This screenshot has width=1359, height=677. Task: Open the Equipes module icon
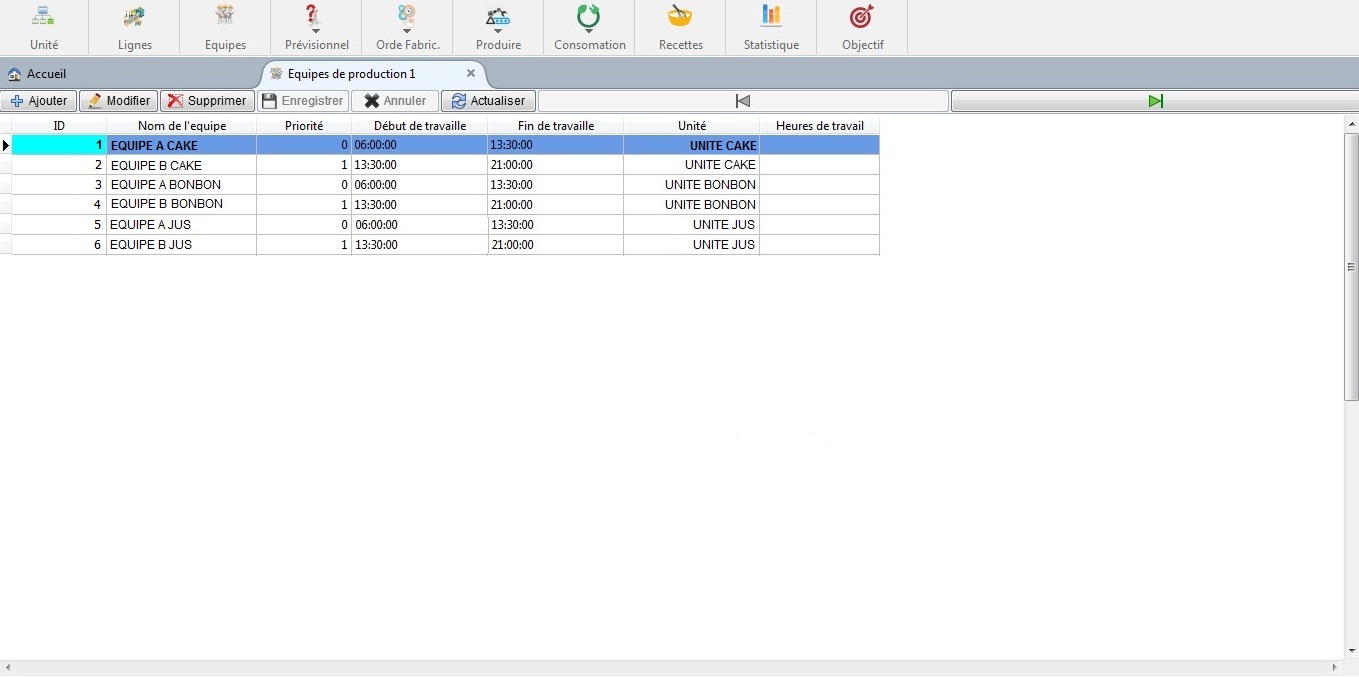(225, 17)
